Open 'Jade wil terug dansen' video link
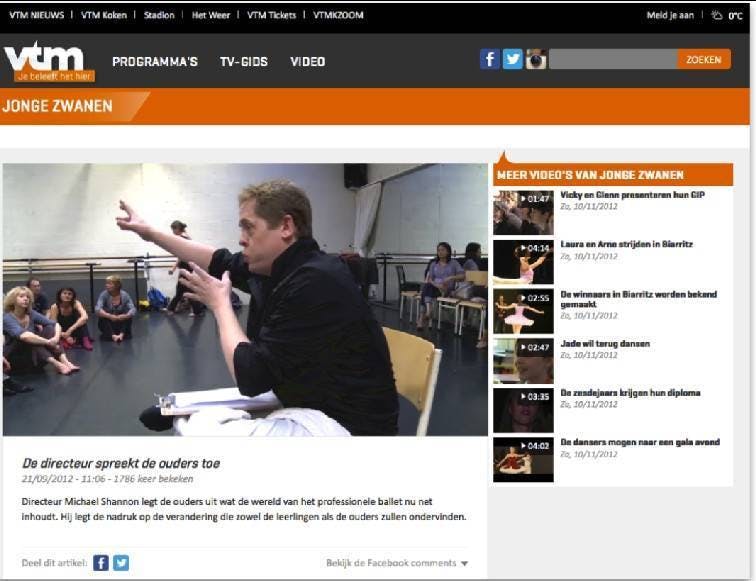Image resolution: width=756 pixels, height=581 pixels. pyautogui.click(x=605, y=344)
